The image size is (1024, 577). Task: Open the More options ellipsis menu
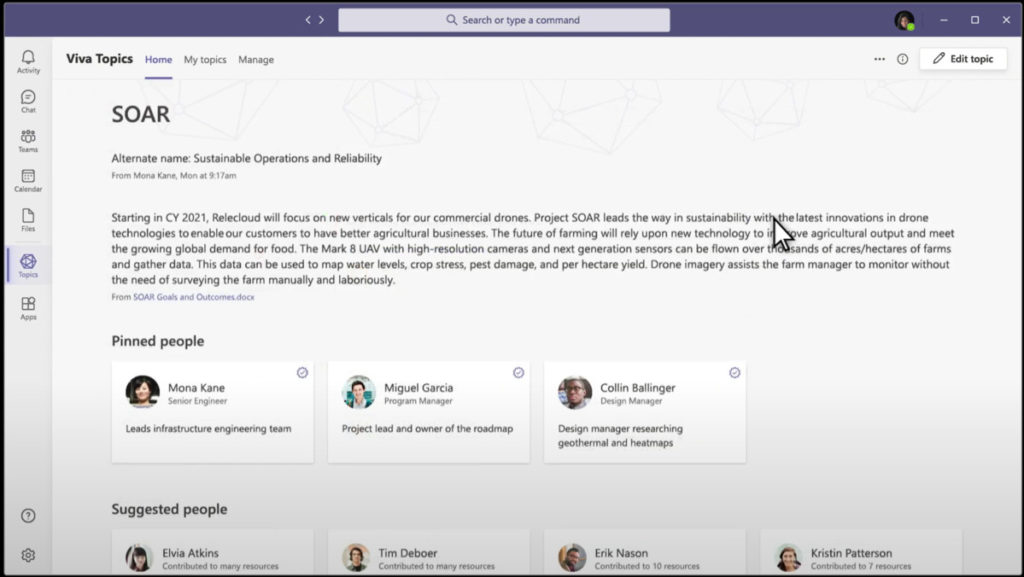pyautogui.click(x=880, y=59)
